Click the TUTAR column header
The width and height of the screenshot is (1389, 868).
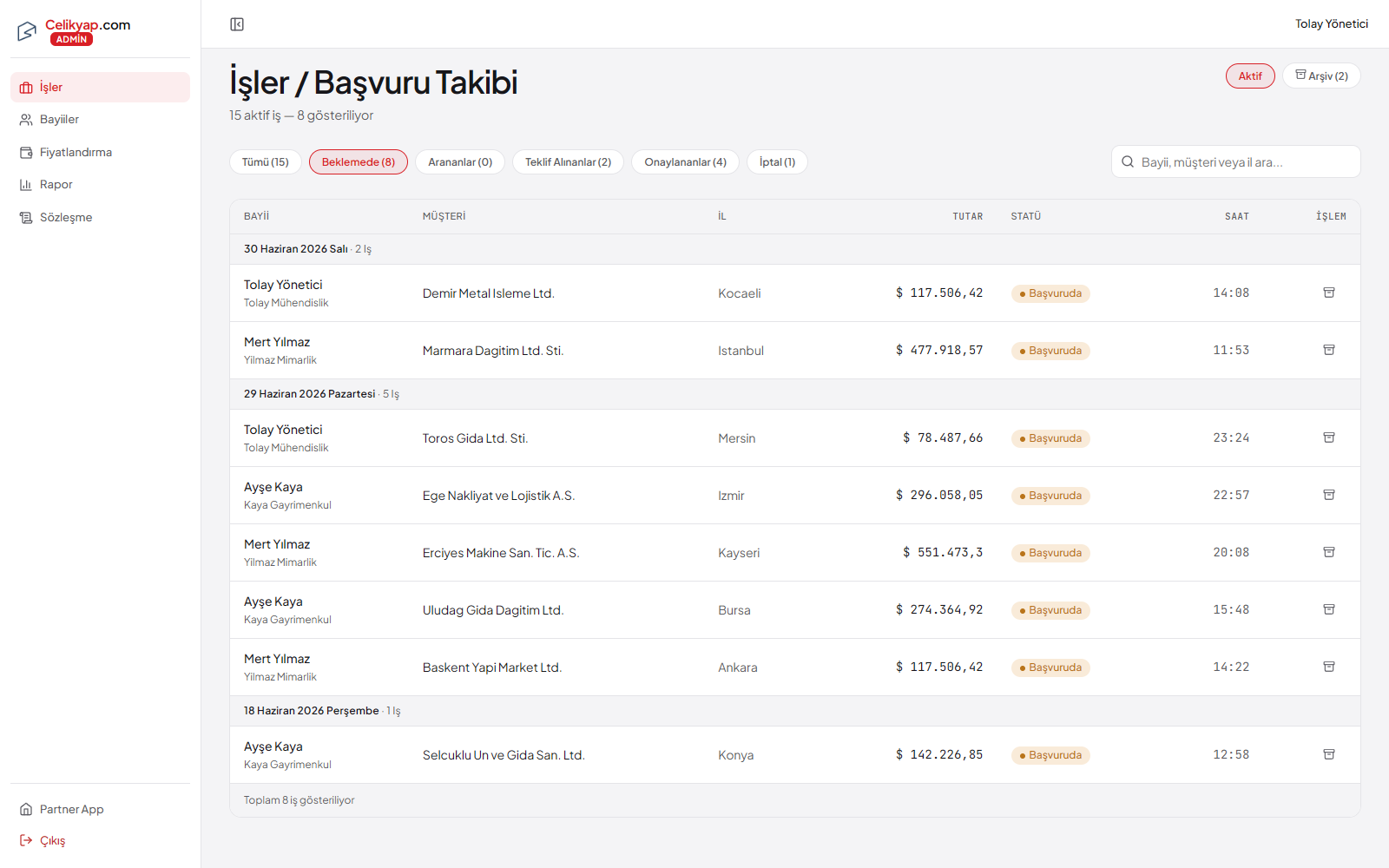pyautogui.click(x=968, y=216)
